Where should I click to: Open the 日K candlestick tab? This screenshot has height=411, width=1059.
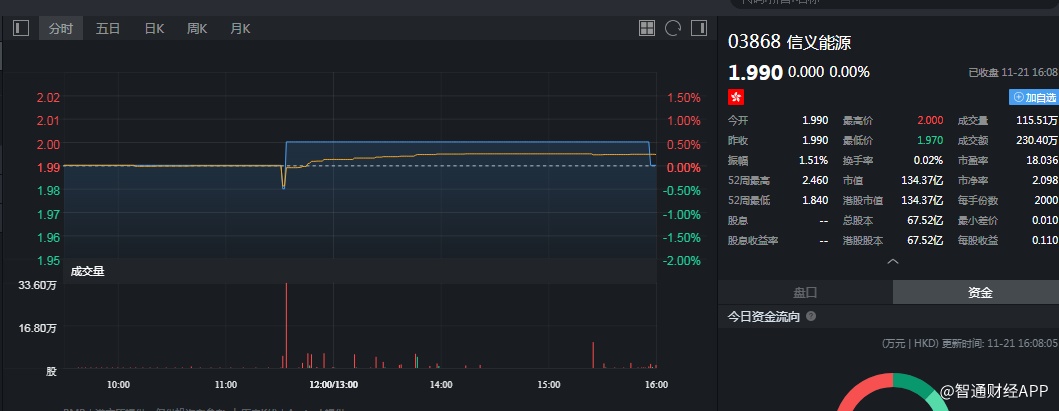[154, 29]
